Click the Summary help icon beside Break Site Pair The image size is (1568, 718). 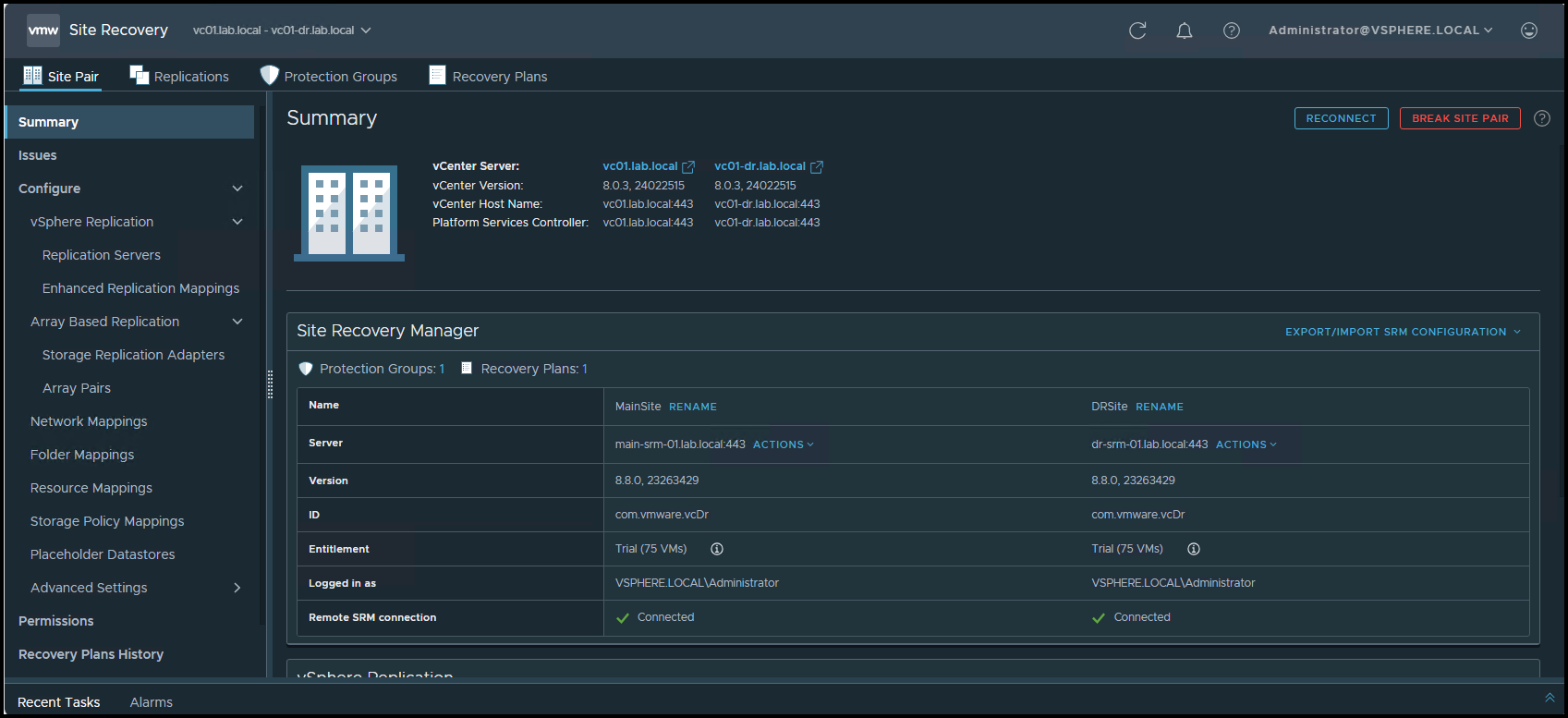(x=1542, y=118)
